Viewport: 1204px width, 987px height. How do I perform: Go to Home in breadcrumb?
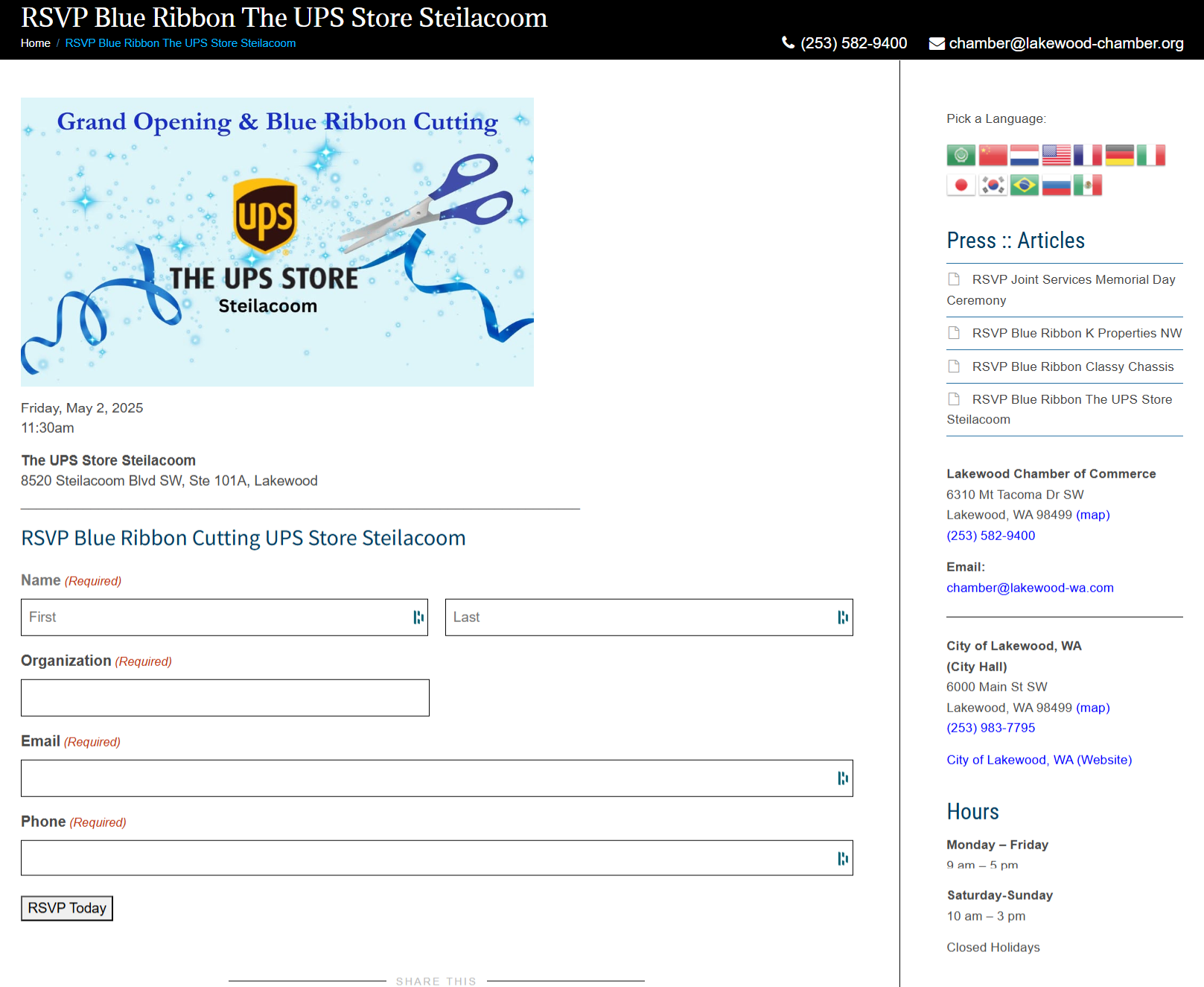click(36, 43)
